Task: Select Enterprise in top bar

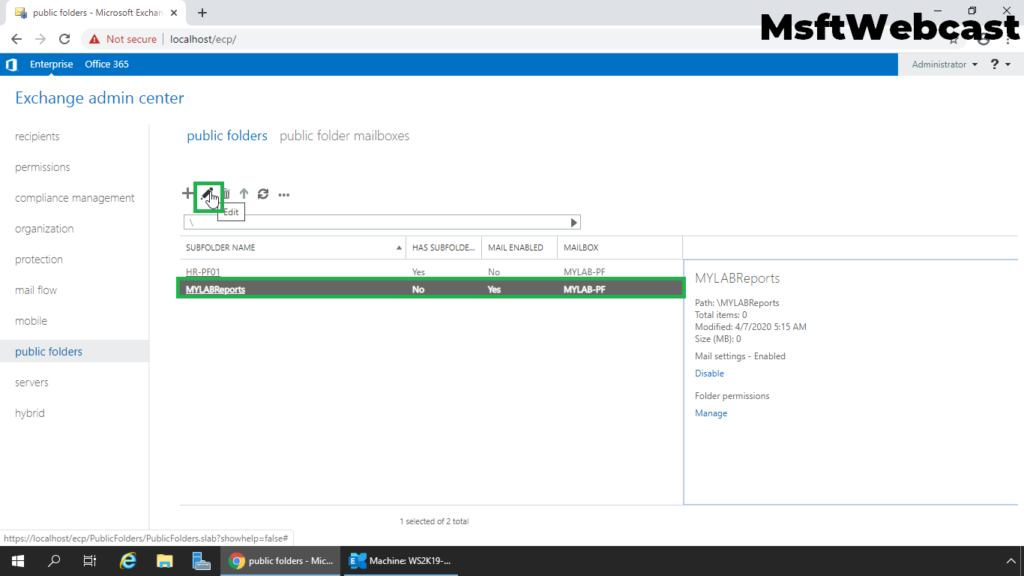Action: (51, 64)
